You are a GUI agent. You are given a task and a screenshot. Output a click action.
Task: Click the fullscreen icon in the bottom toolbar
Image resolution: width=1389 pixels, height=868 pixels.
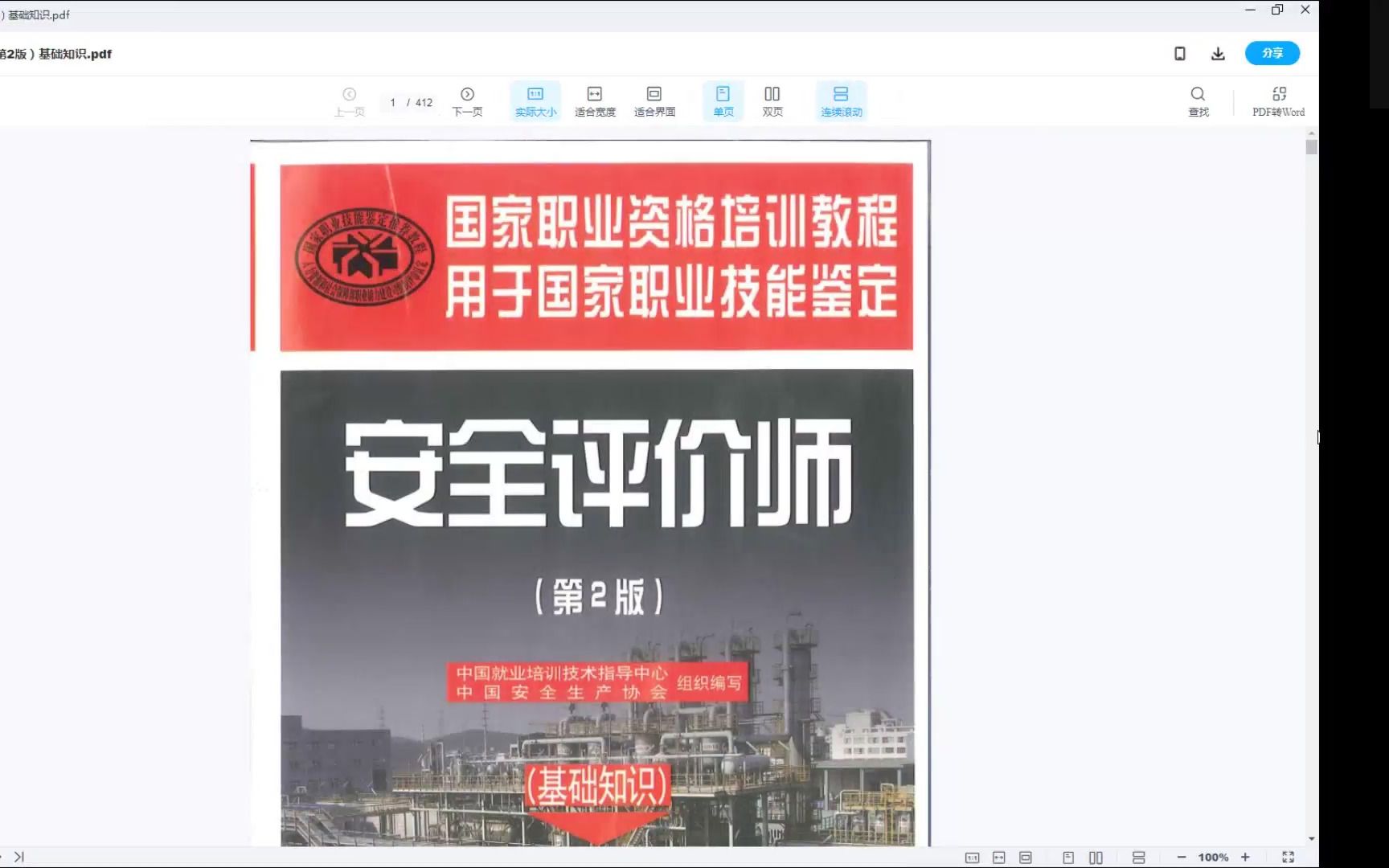[1289, 857]
